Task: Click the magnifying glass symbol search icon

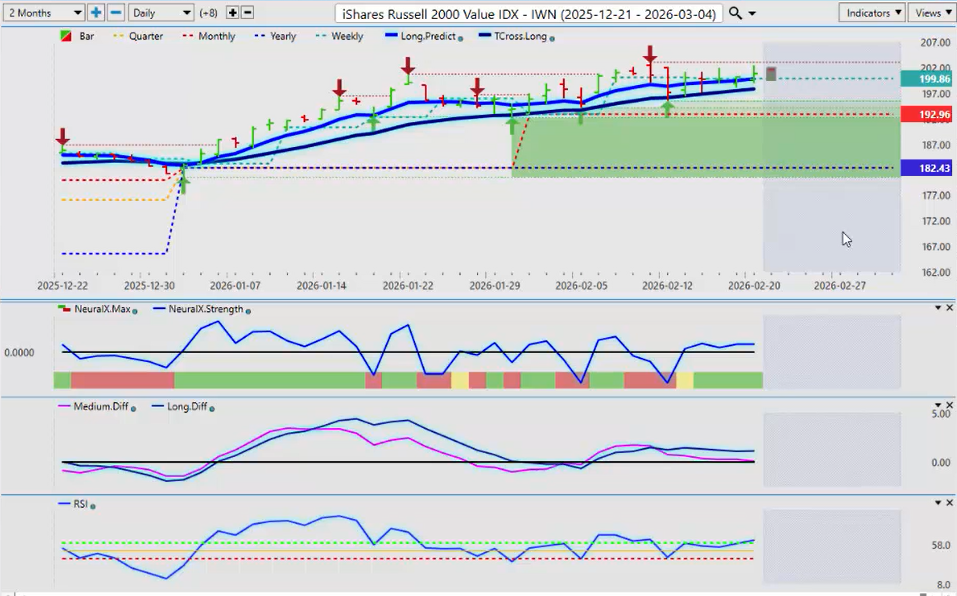Action: [x=735, y=13]
